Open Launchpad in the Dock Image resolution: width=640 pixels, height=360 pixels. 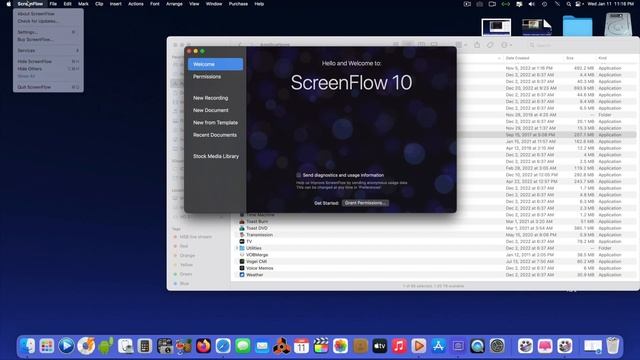tap(47, 346)
